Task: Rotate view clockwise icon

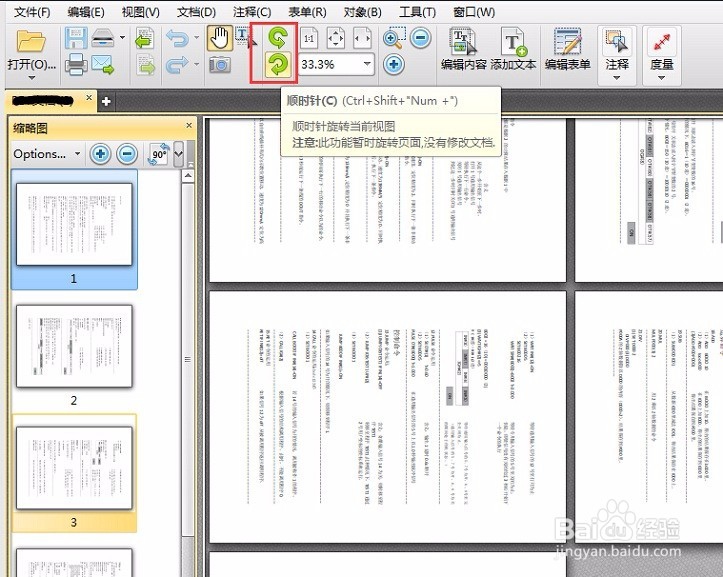Action: (x=278, y=64)
